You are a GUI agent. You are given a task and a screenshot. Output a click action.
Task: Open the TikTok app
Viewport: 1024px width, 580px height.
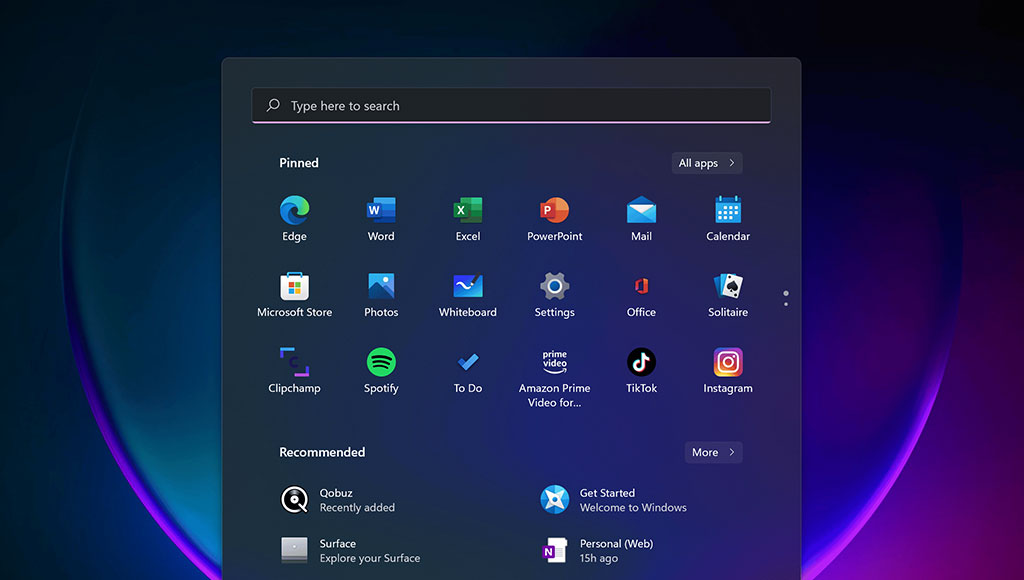[641, 363]
